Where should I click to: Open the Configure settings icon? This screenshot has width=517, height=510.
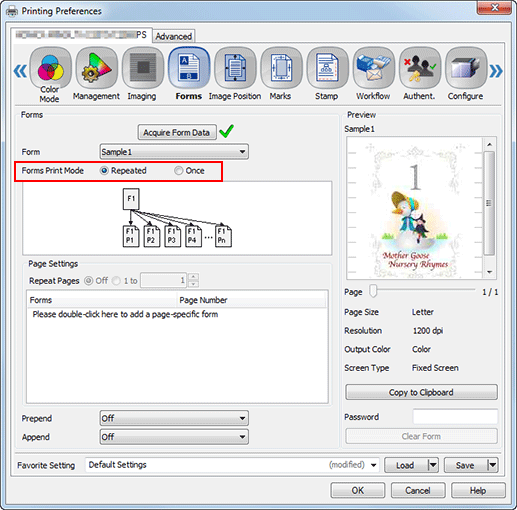tap(466, 68)
